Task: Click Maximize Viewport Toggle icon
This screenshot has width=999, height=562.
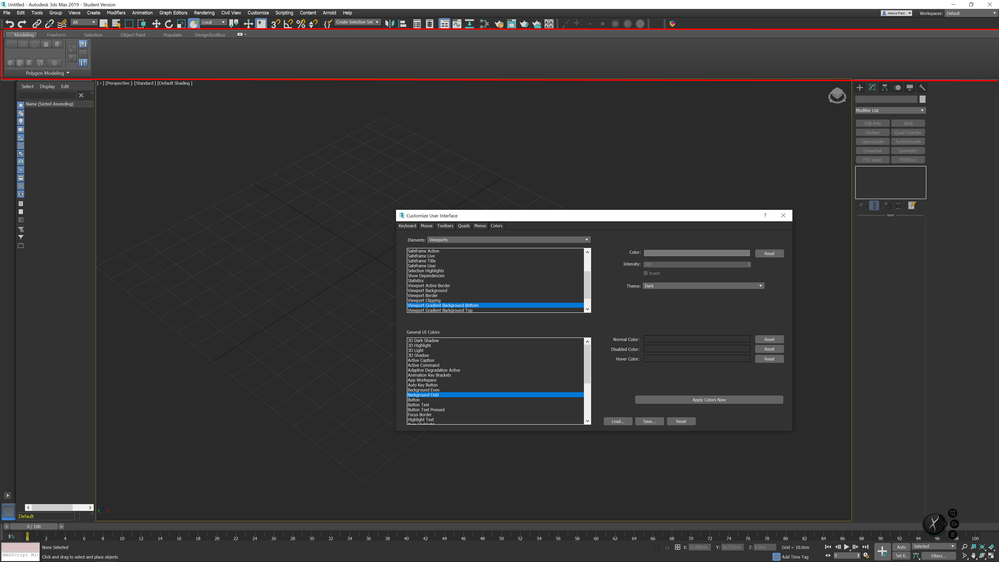Action: pos(991,556)
